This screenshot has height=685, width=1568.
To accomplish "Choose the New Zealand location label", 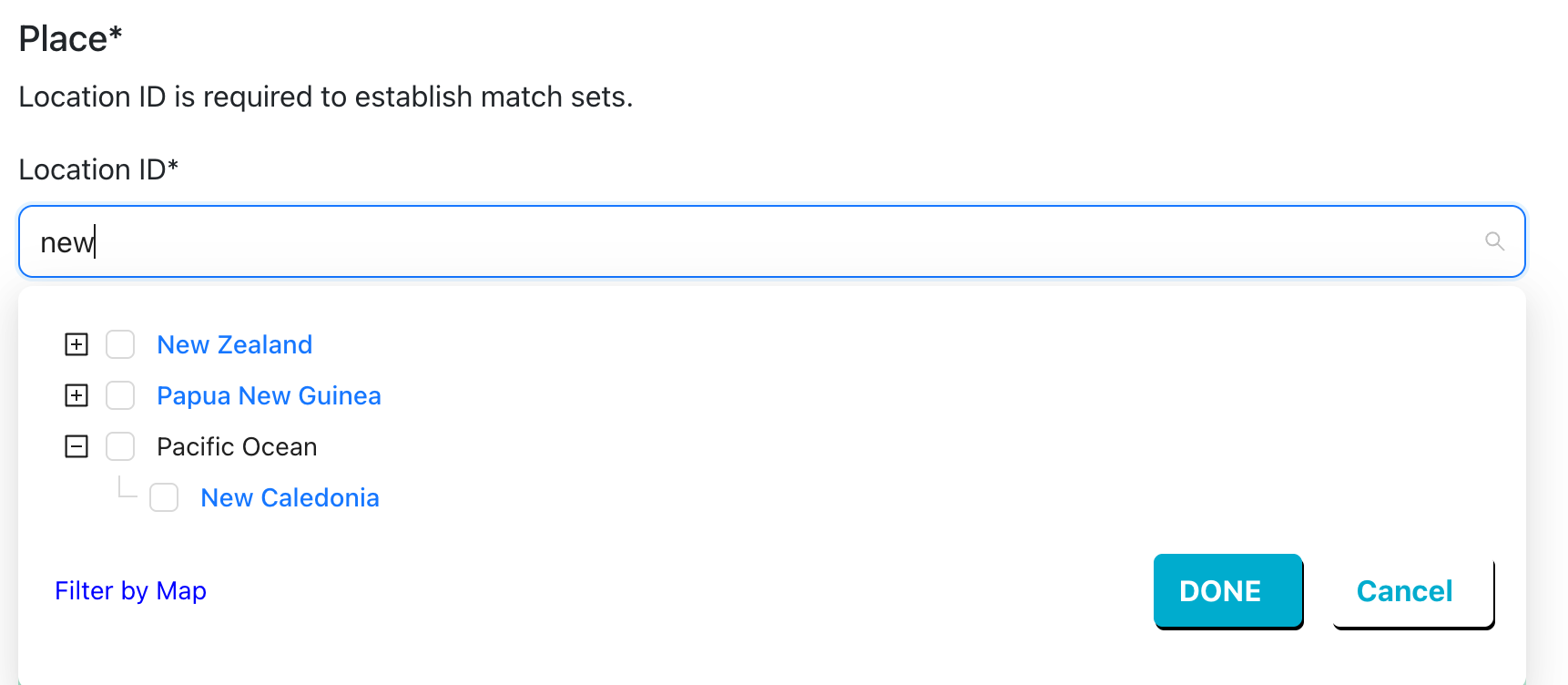I will click(x=235, y=344).
